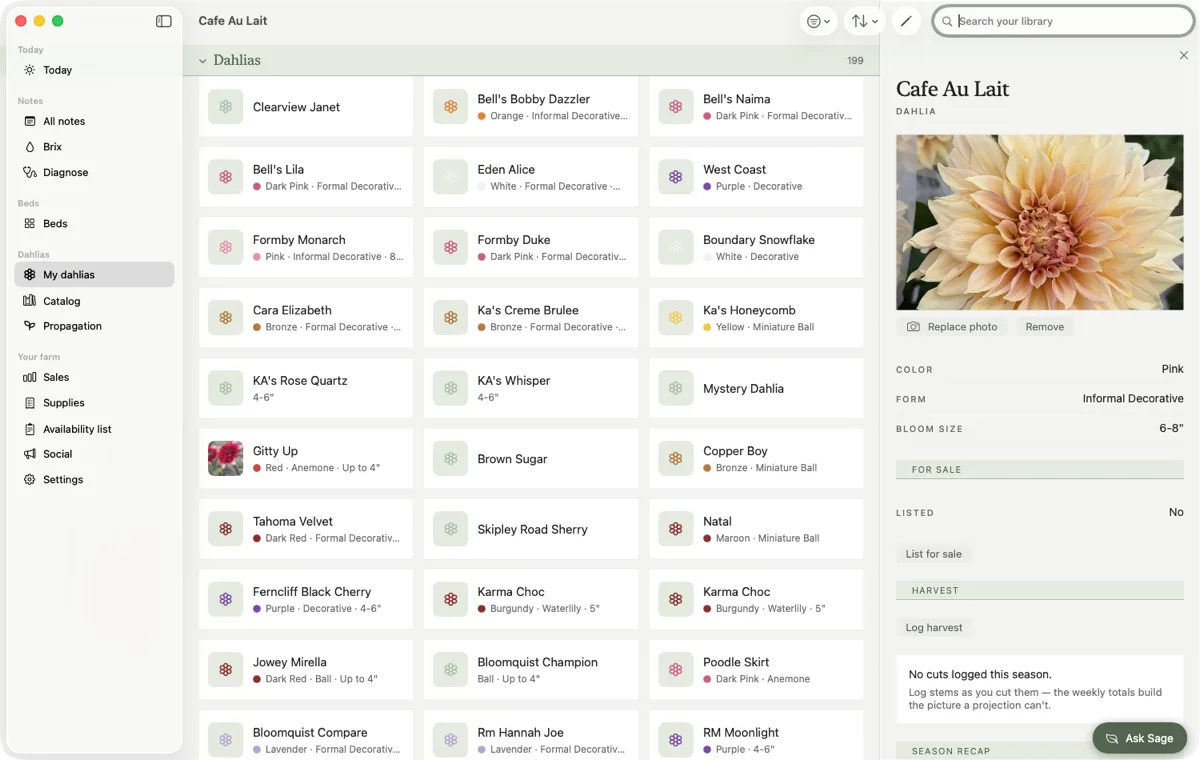Click the Remove photo button
The width and height of the screenshot is (1200, 760).
(1044, 327)
